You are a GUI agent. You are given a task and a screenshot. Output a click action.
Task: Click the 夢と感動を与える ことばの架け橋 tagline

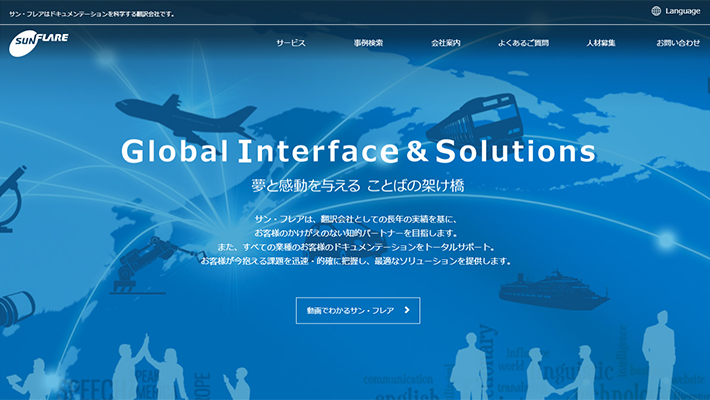[358, 185]
